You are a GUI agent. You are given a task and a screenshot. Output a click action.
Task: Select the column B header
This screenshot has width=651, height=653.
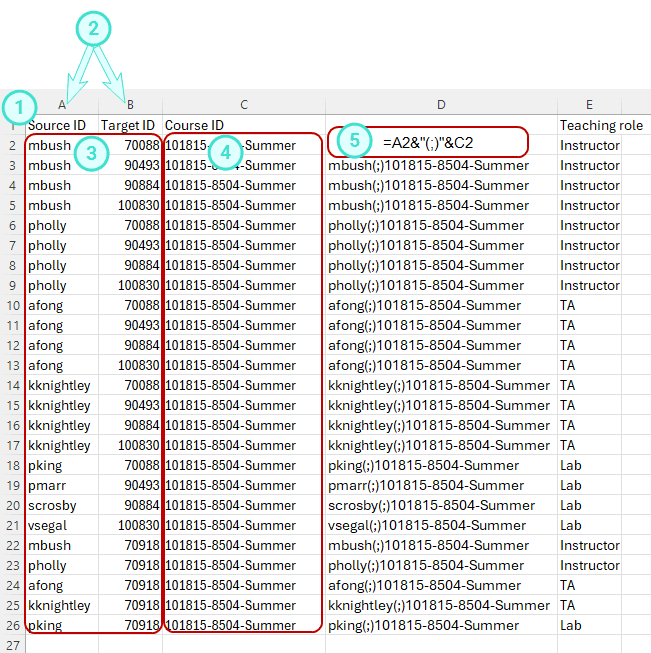tap(130, 105)
